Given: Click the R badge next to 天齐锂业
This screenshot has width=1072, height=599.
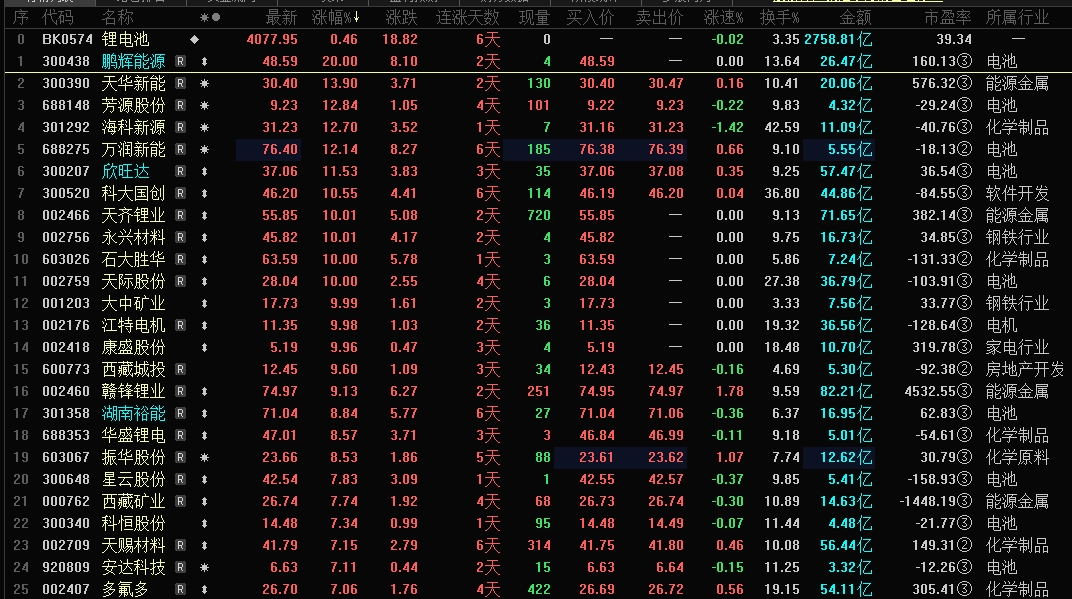Looking at the screenshot, I should coord(180,215).
